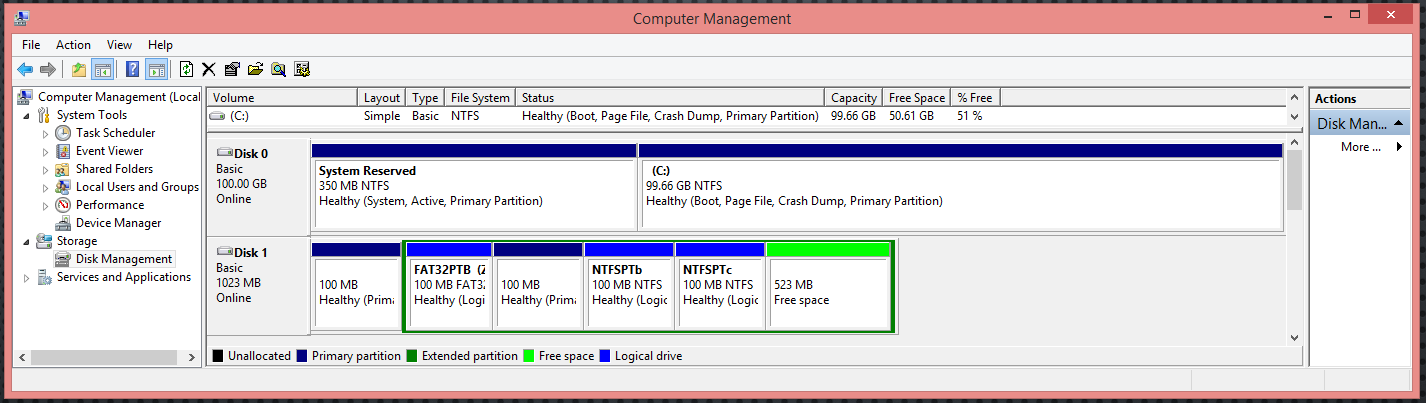Select the NTFSPTb logical drive partition

tap(628, 284)
